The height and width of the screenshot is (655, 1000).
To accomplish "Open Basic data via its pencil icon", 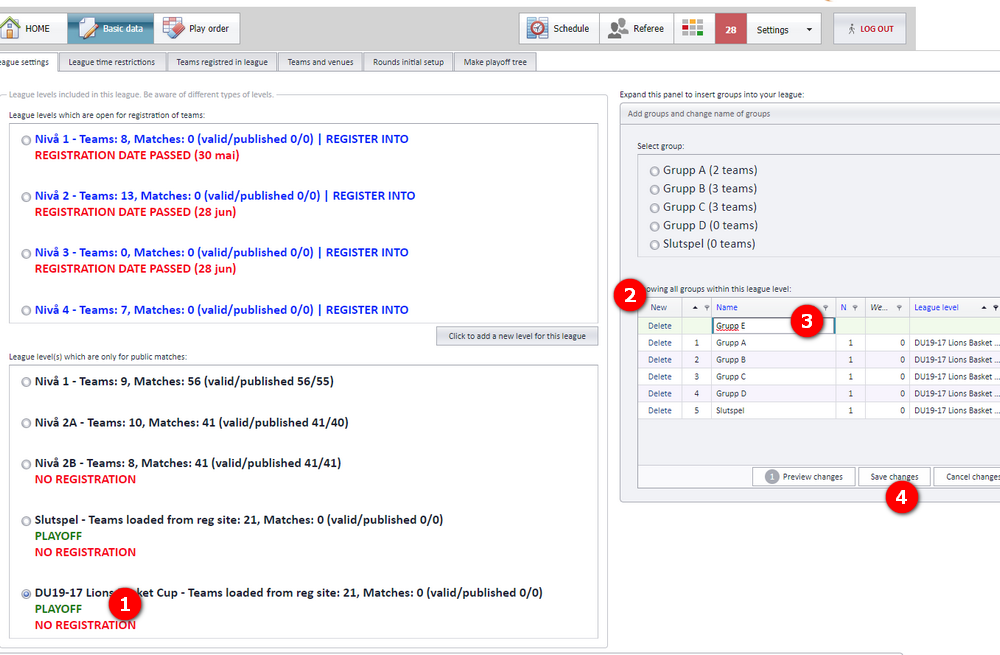I will (87, 28).
